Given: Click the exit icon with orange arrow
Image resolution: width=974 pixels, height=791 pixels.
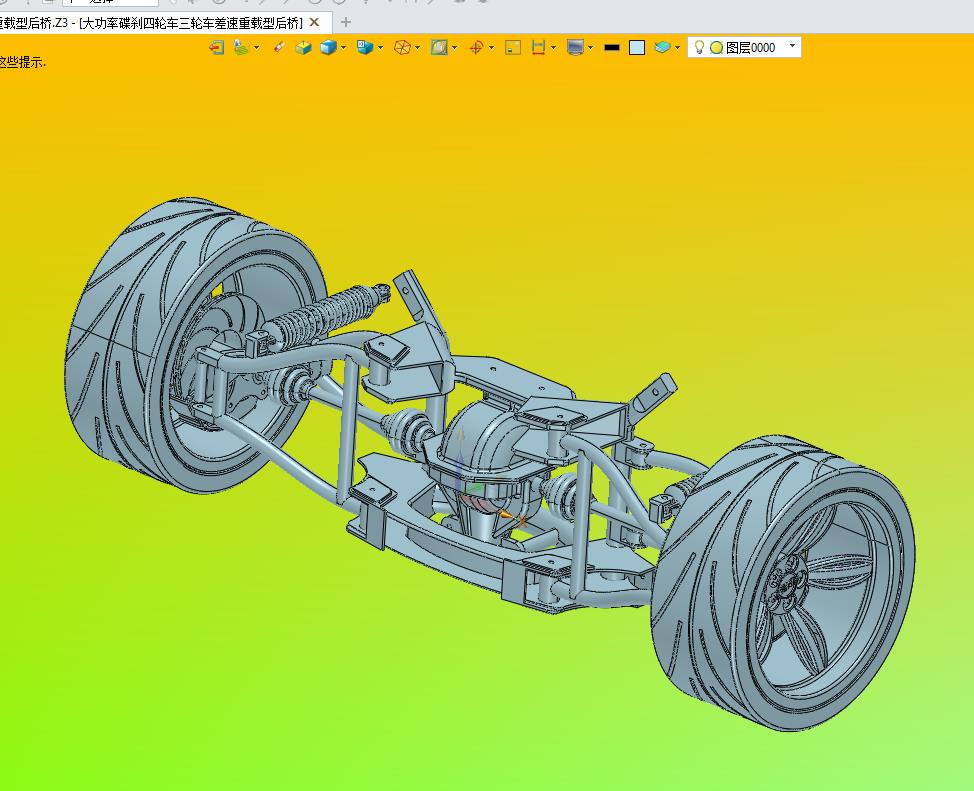Looking at the screenshot, I should click(216, 47).
